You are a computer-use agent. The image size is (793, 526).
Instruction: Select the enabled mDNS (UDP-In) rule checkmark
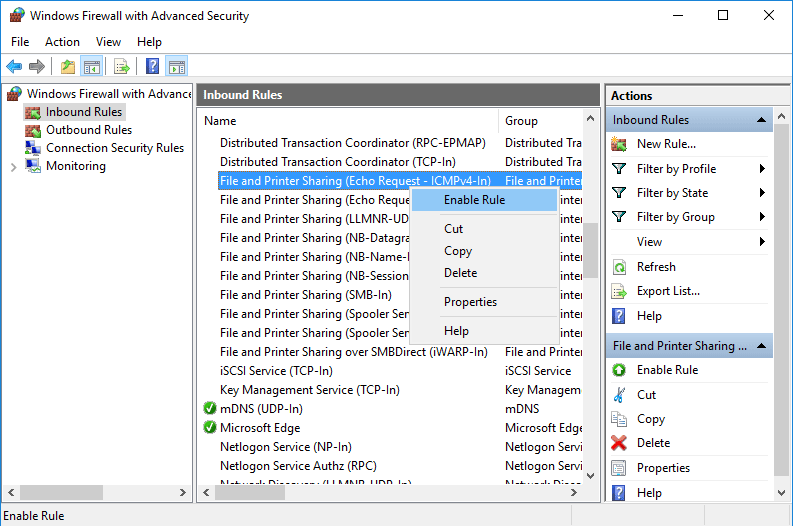210,408
